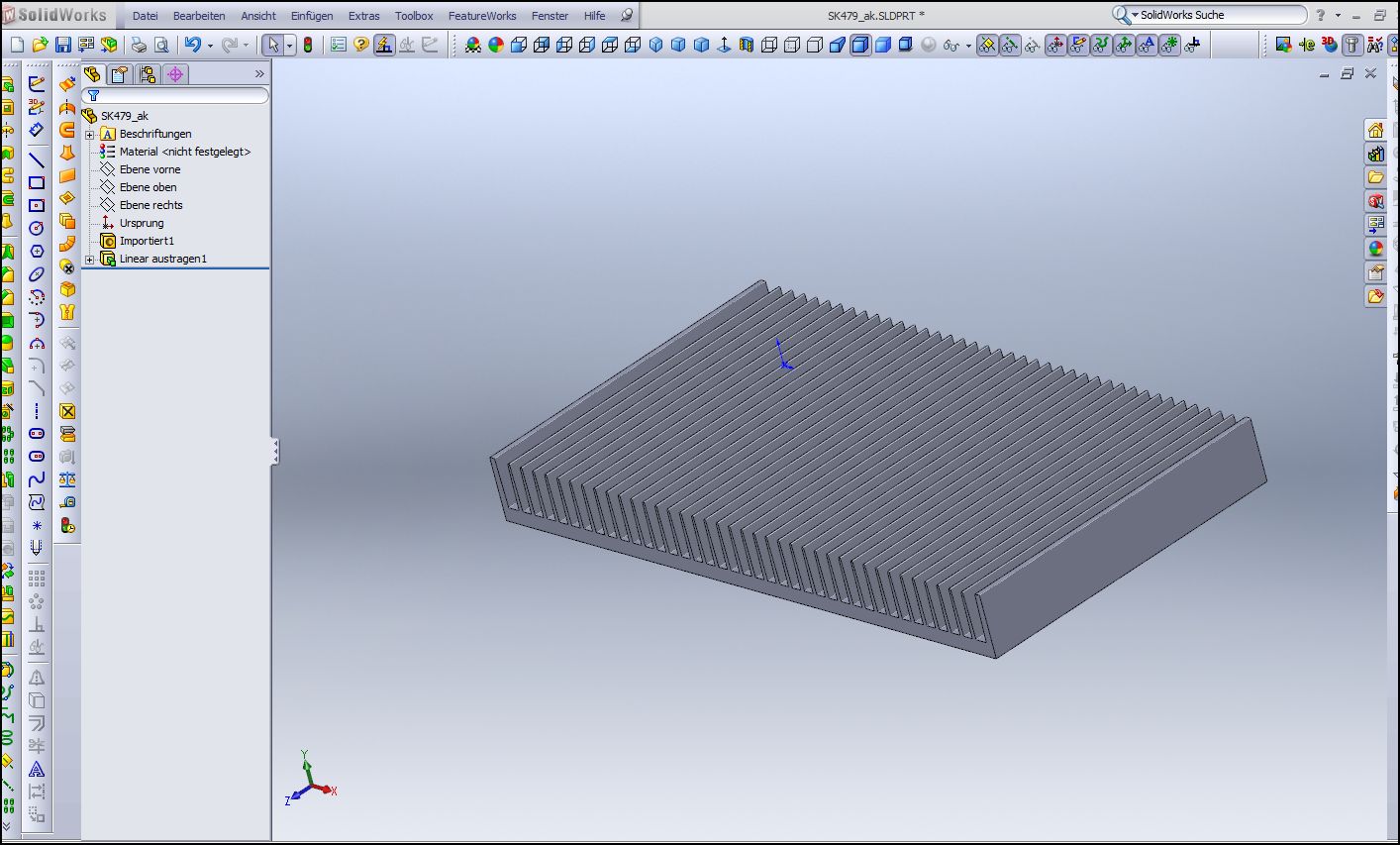Switch to the PropertyManager tab
Screen dimensions: 1400x845
point(120,74)
